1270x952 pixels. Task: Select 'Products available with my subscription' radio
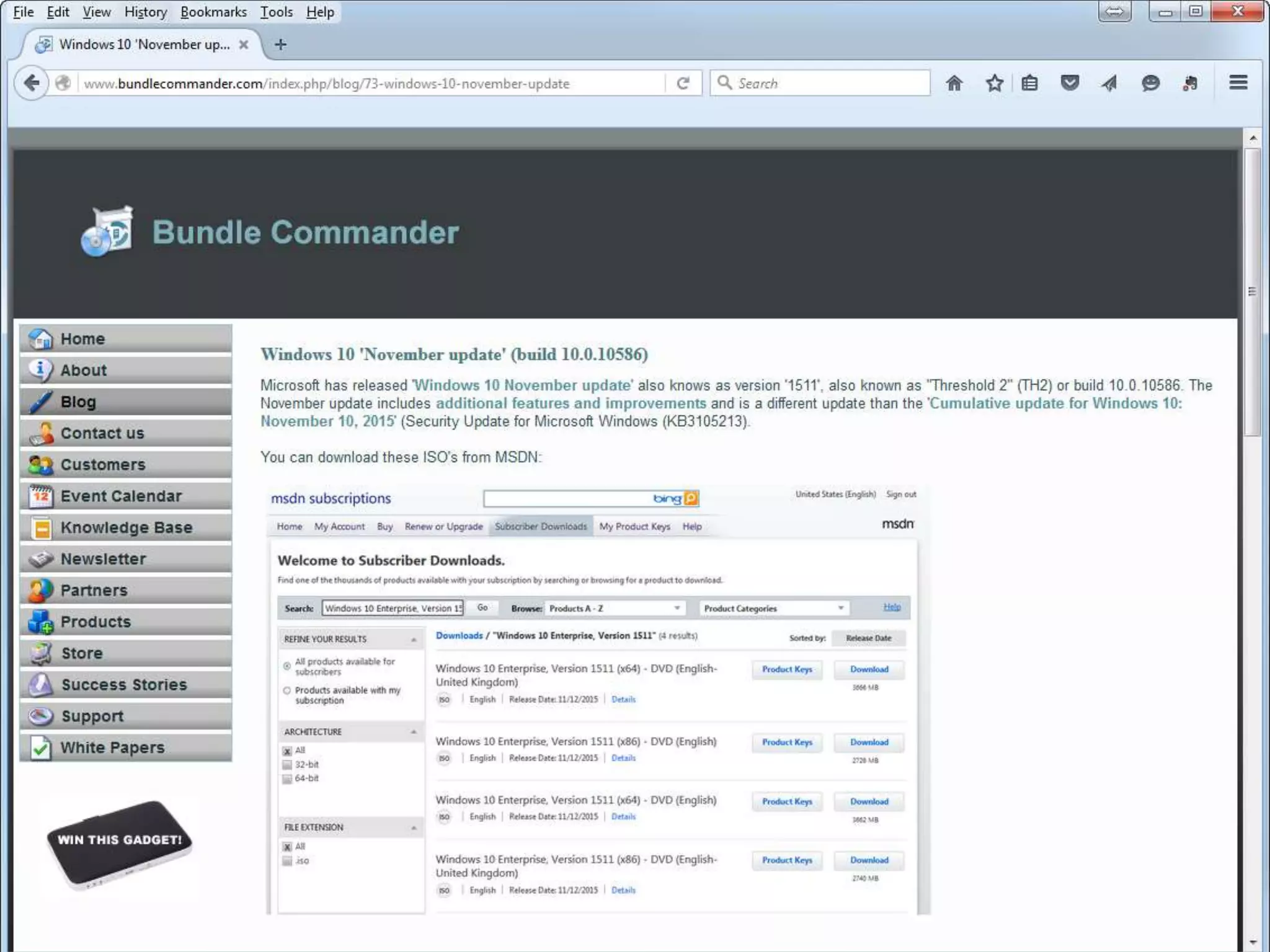(287, 690)
